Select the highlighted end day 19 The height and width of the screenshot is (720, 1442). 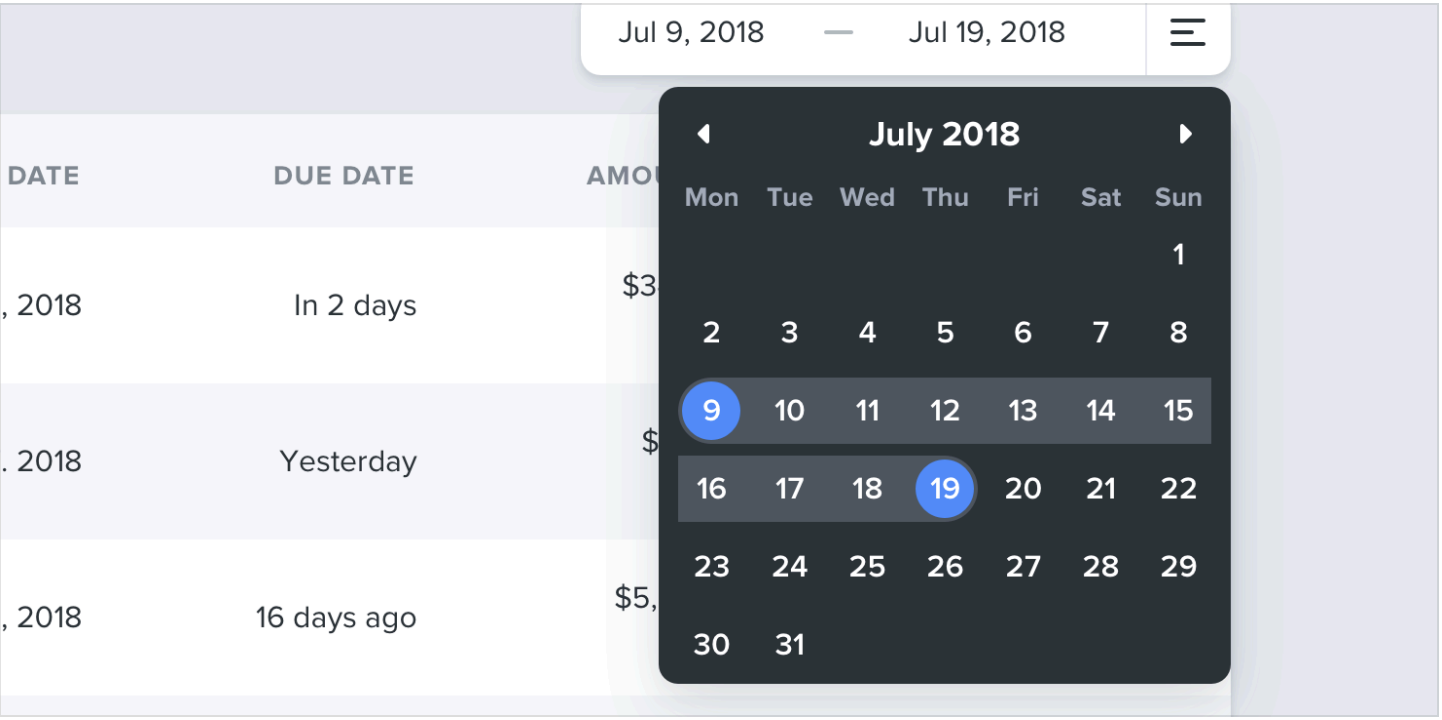[x=945, y=489]
